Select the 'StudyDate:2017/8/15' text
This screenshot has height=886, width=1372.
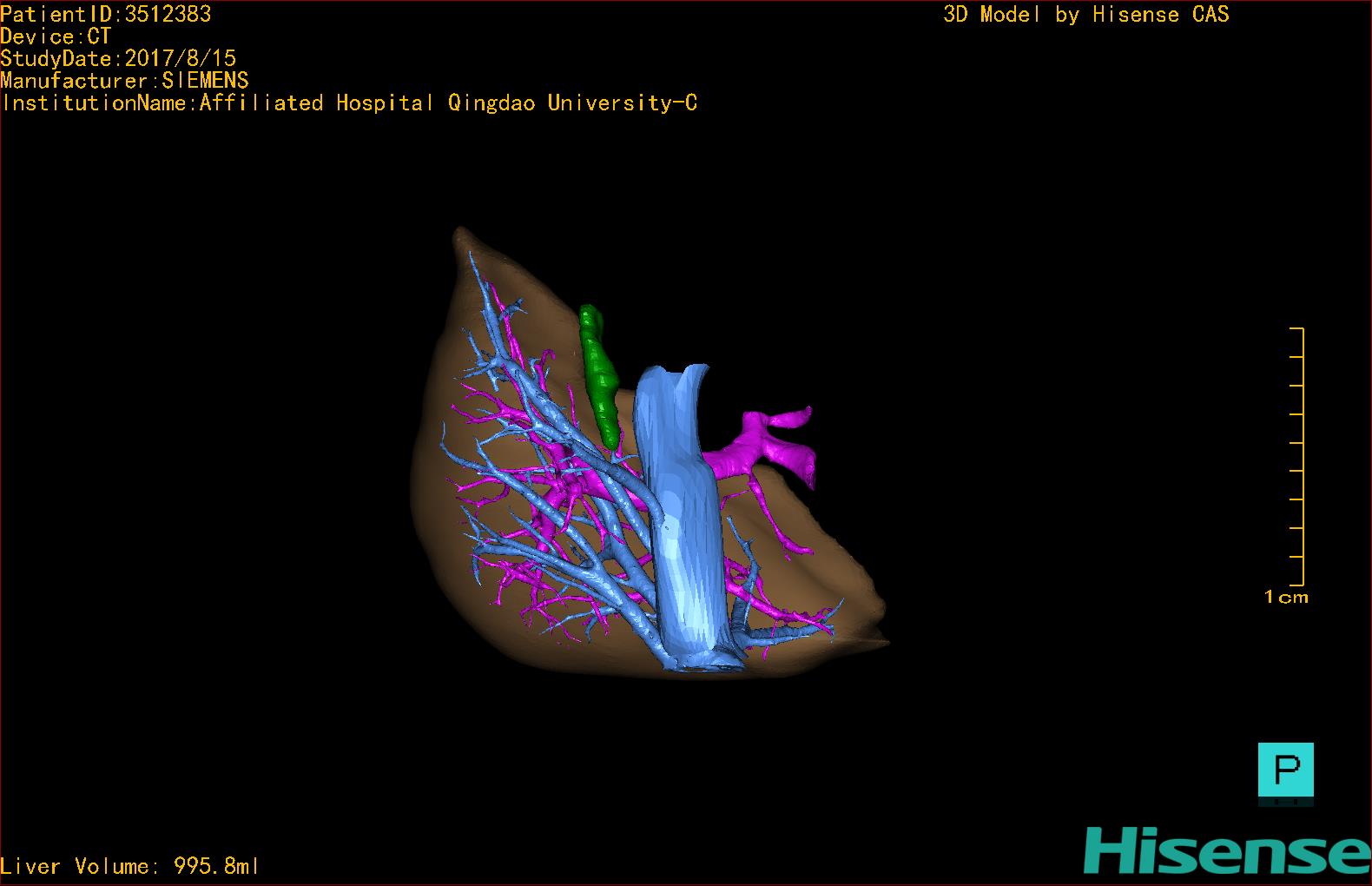point(118,58)
